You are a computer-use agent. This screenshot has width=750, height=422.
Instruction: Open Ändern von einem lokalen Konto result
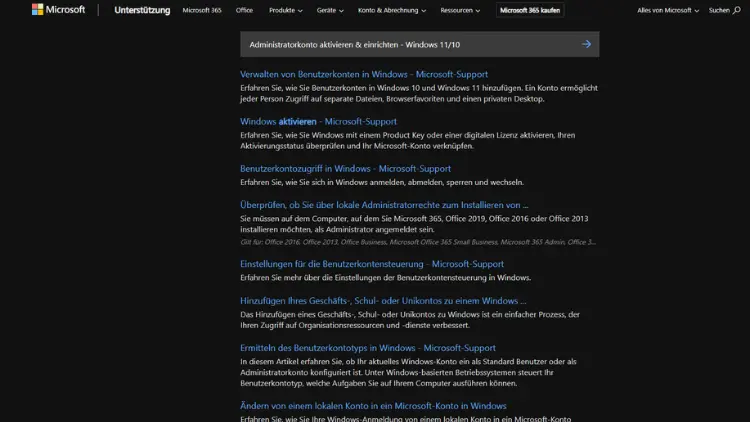(373, 406)
